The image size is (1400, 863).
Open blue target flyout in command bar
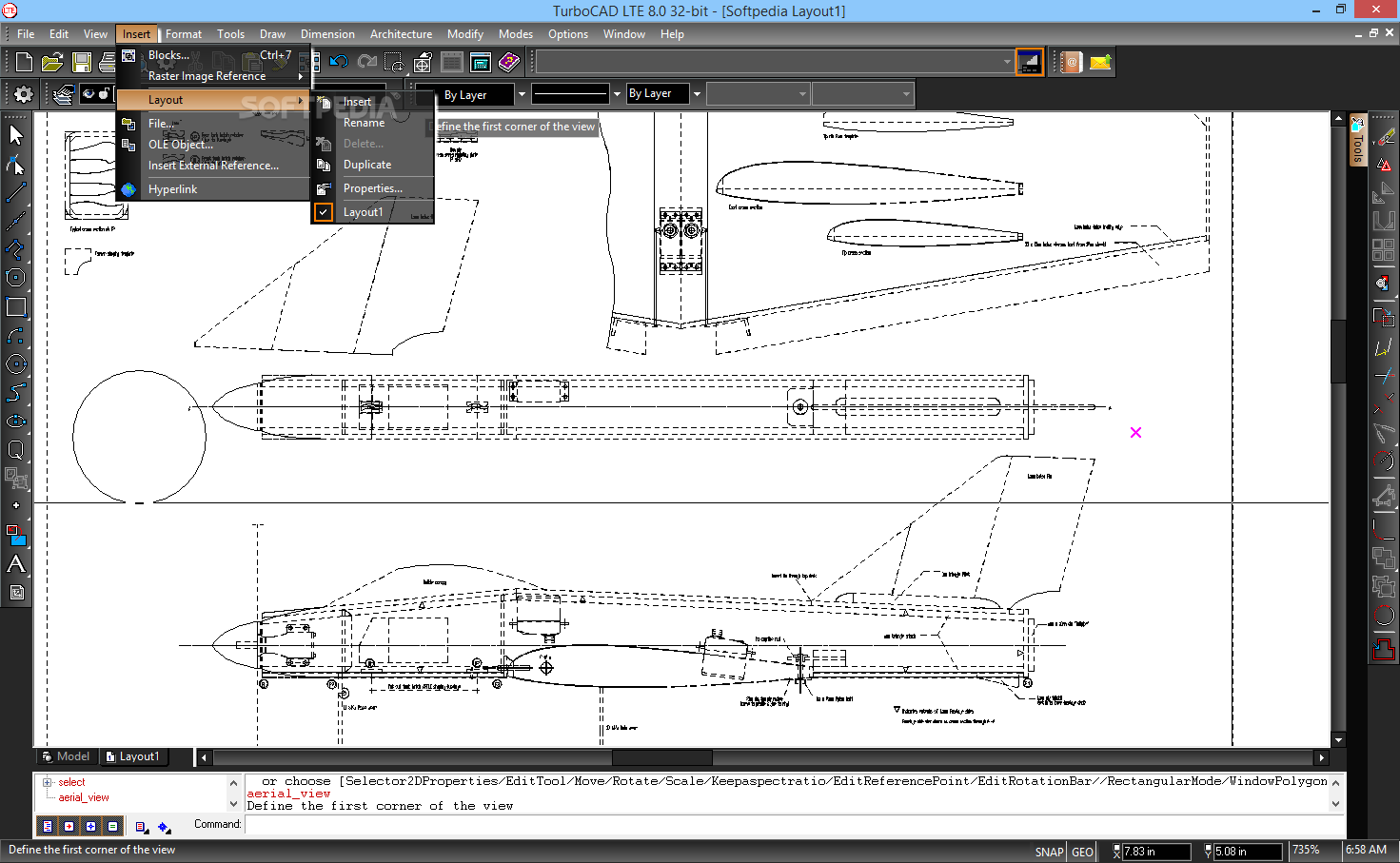pyautogui.click(x=164, y=827)
